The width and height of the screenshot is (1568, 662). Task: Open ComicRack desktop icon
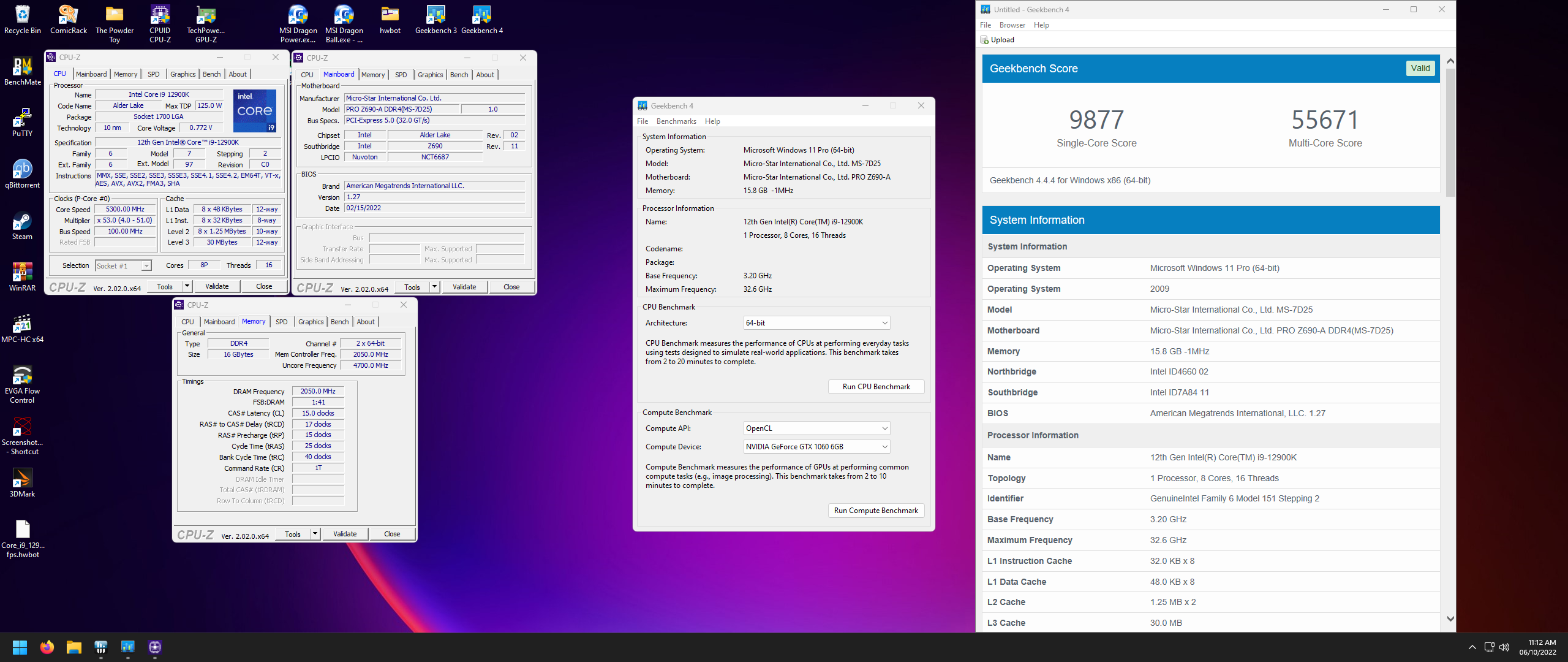(x=69, y=20)
